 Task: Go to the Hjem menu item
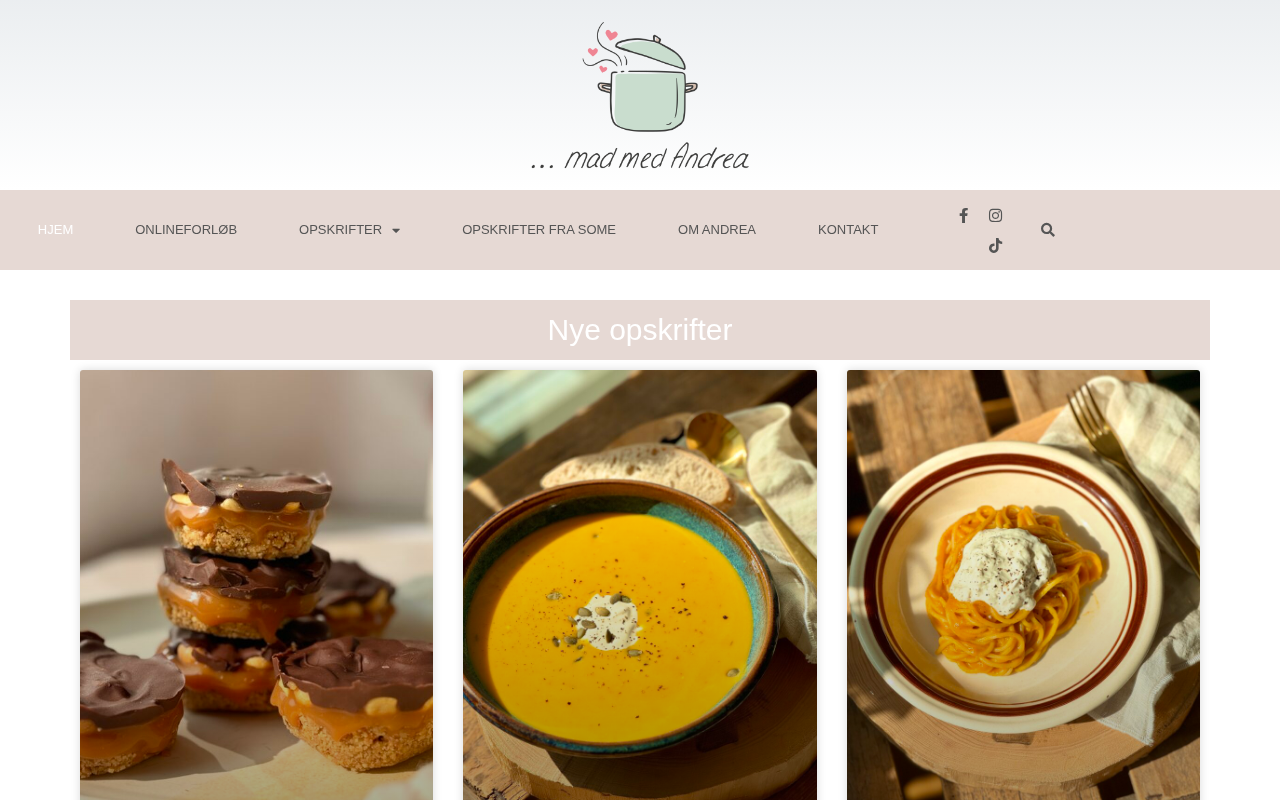point(55,230)
